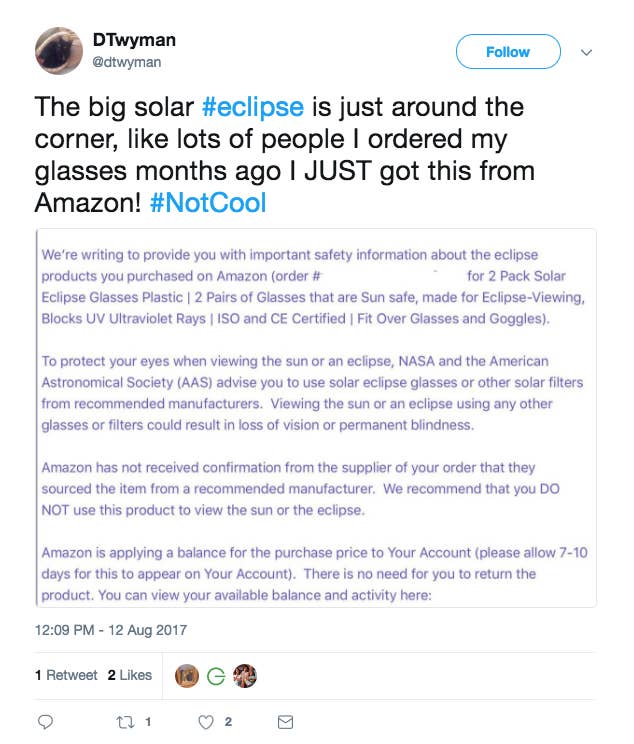The width and height of the screenshot is (634, 744).
Task: Click the envelope direct message icon
Action: point(285,722)
